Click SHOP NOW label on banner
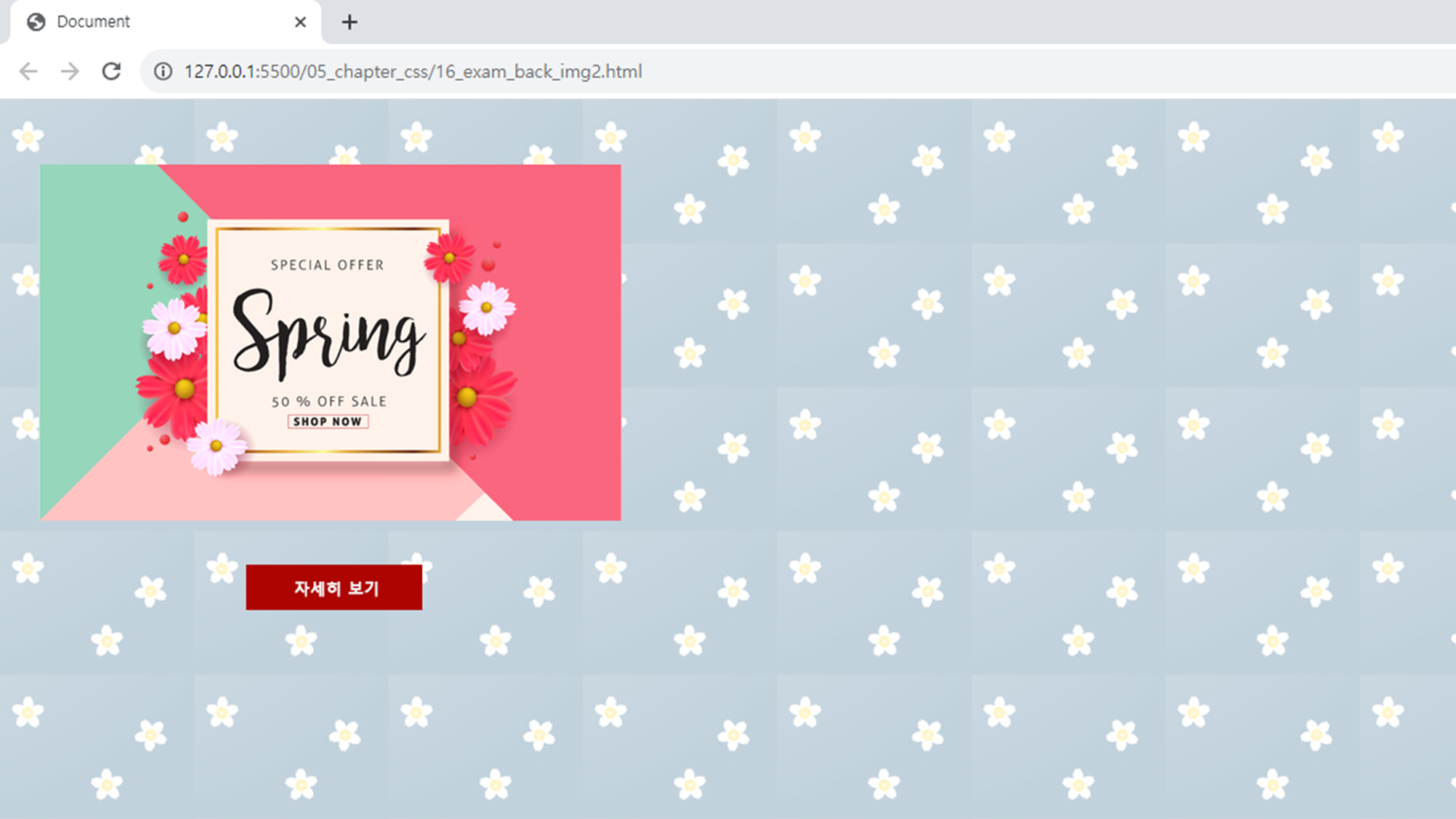 (328, 421)
